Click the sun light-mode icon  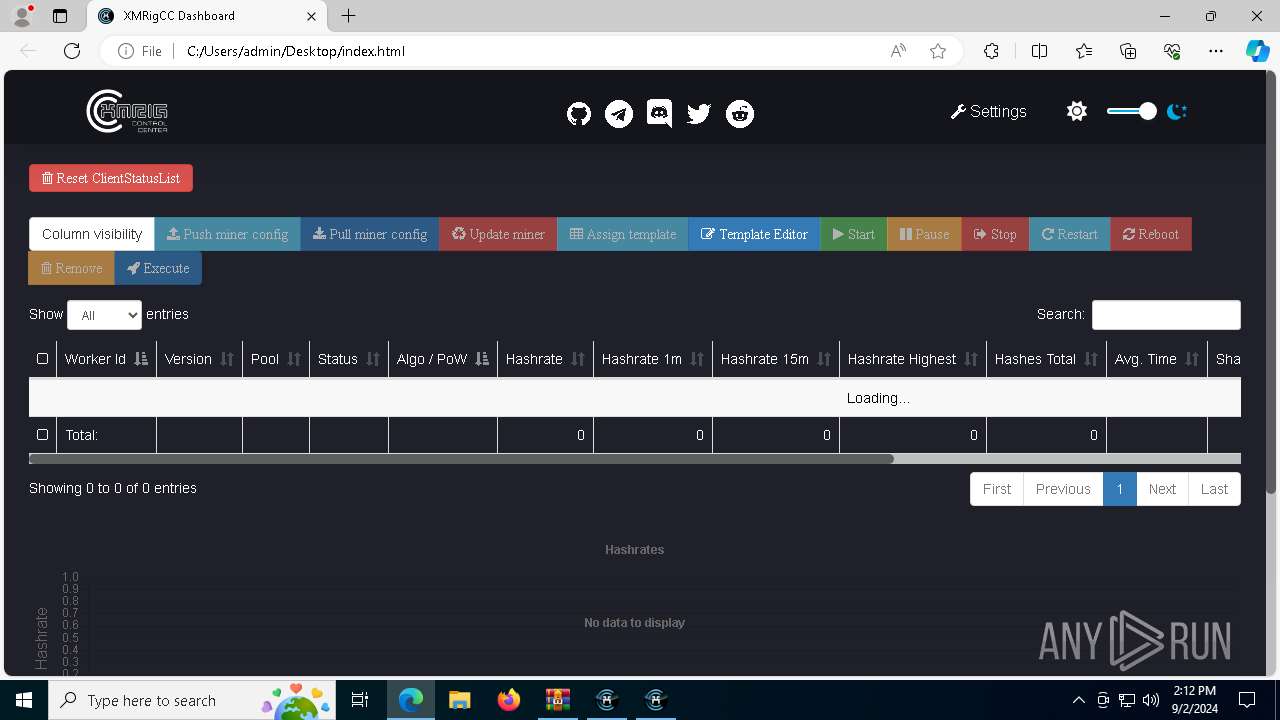pyautogui.click(x=1077, y=111)
